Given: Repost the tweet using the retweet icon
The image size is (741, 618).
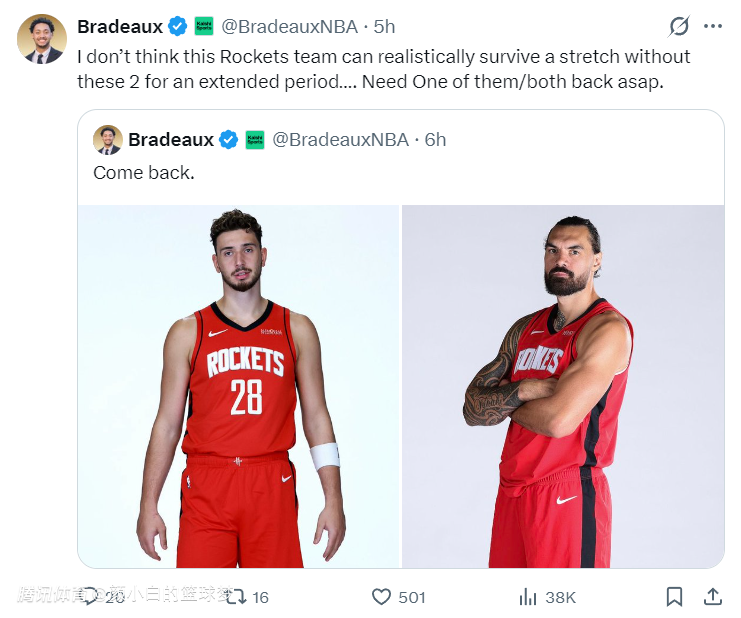Looking at the screenshot, I should coord(236,597).
